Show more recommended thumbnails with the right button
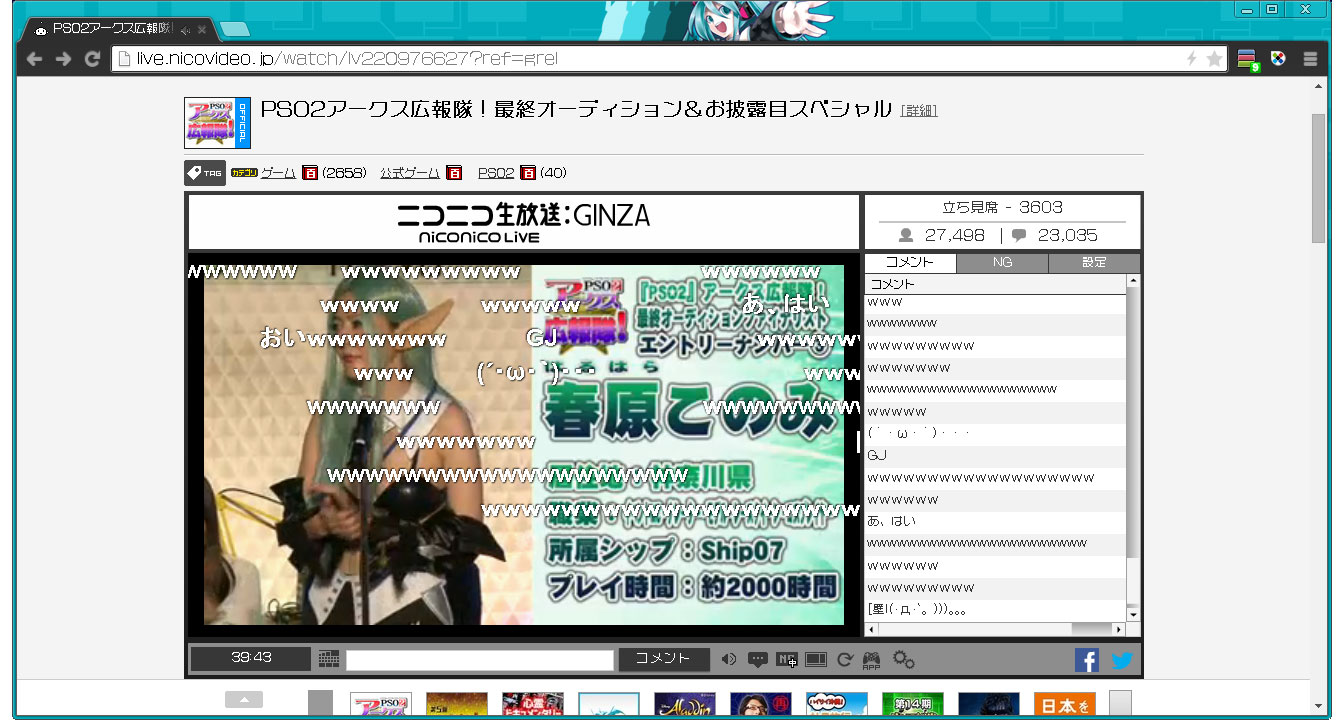The width and height of the screenshot is (1344, 720). click(x=1120, y=704)
